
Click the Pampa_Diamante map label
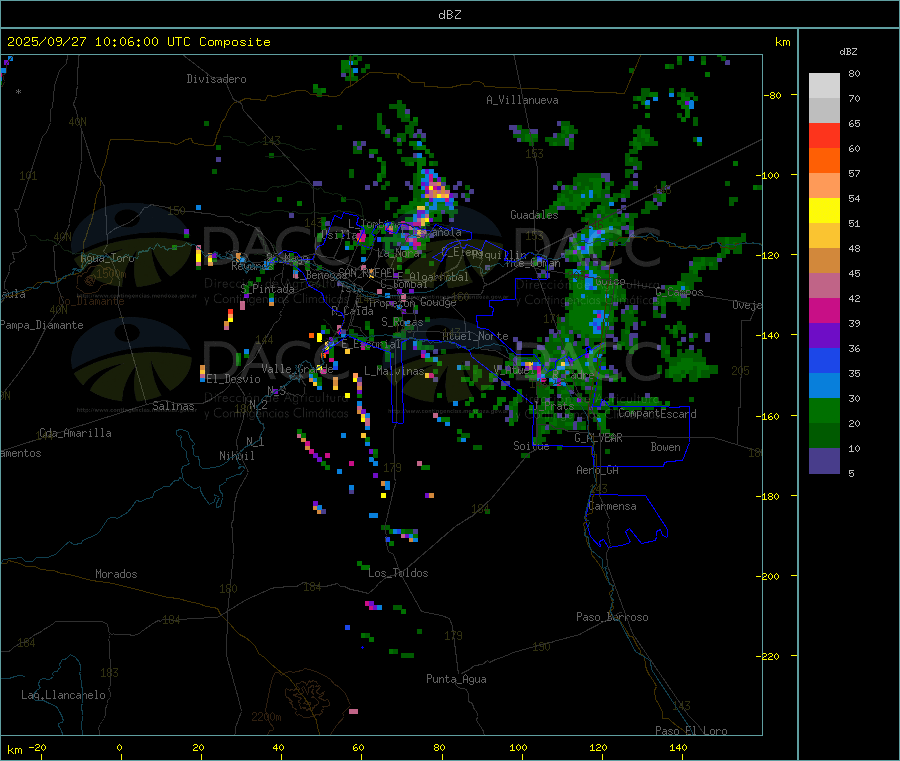42,325
